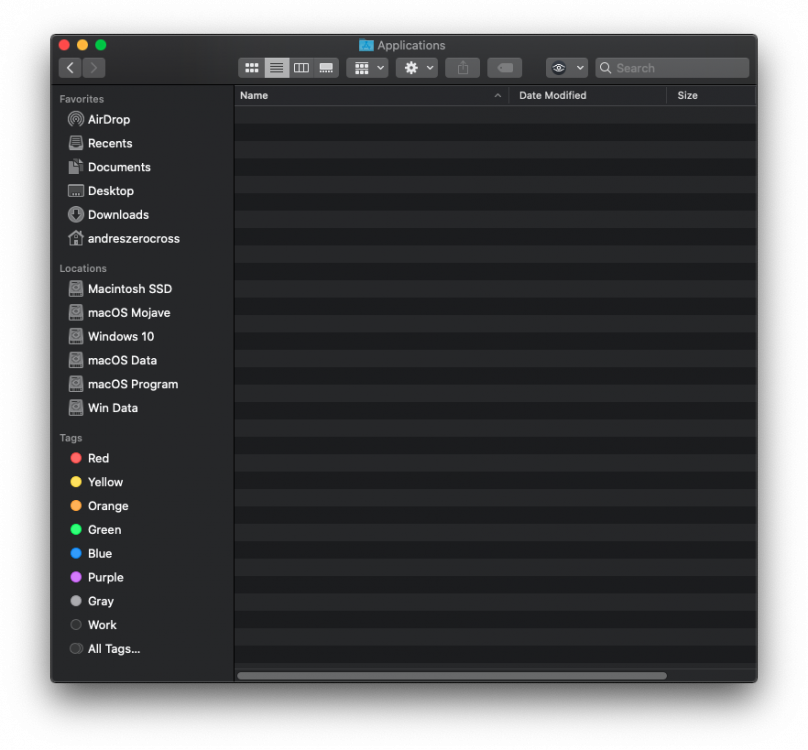The width and height of the screenshot is (808, 750).
Task: Open All Tags… in the sidebar
Action: [105, 648]
